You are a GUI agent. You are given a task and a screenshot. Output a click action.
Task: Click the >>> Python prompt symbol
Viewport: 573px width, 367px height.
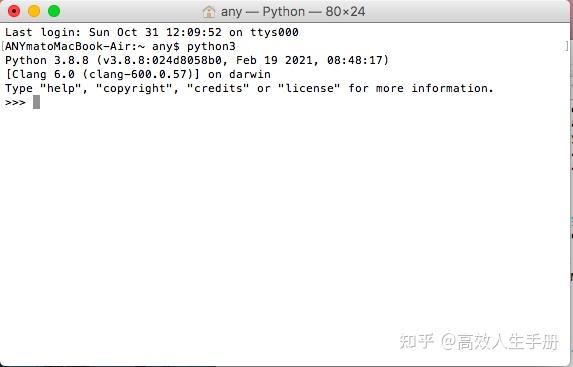coord(15,102)
